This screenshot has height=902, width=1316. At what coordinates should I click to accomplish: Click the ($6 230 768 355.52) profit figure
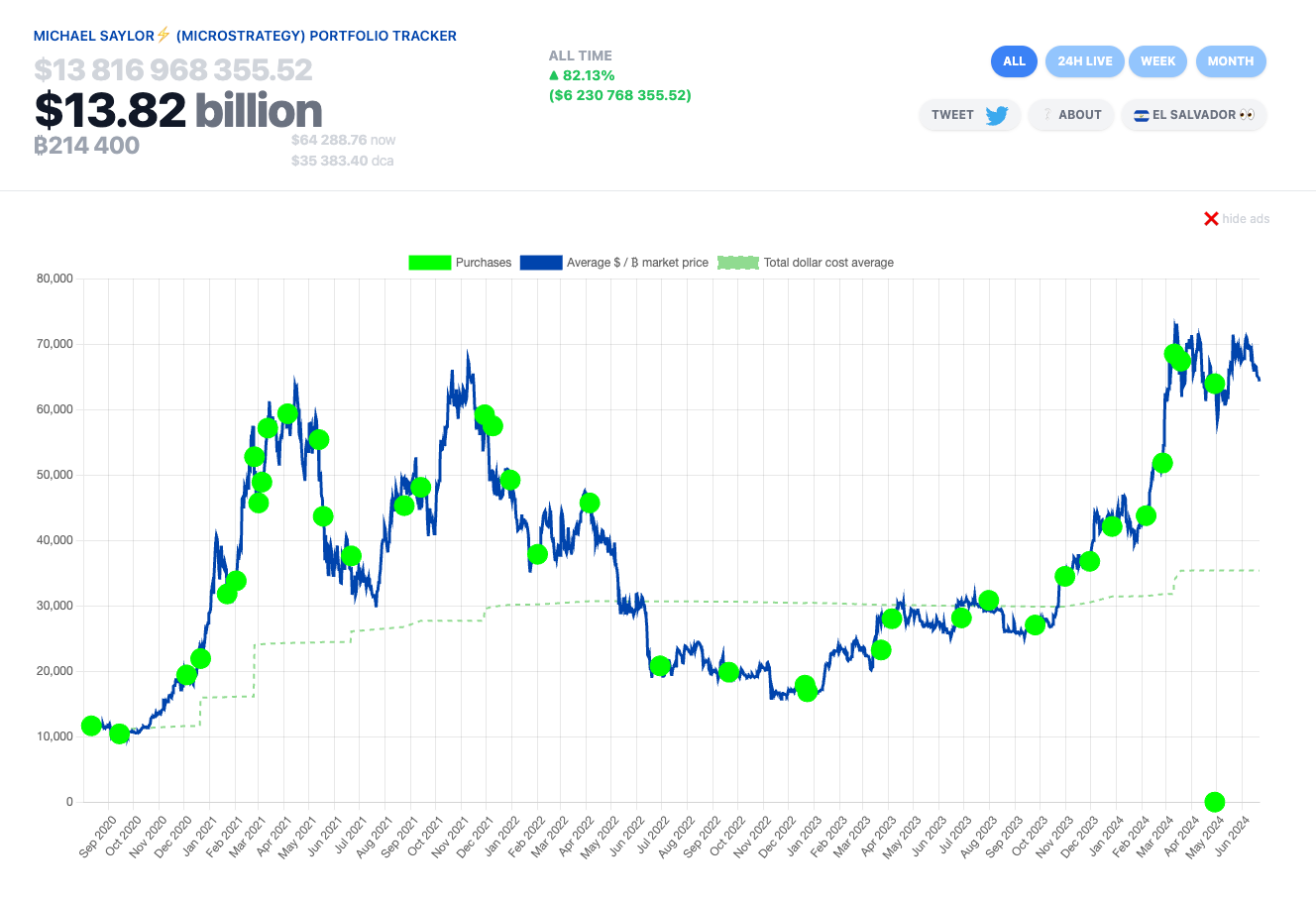click(x=620, y=95)
